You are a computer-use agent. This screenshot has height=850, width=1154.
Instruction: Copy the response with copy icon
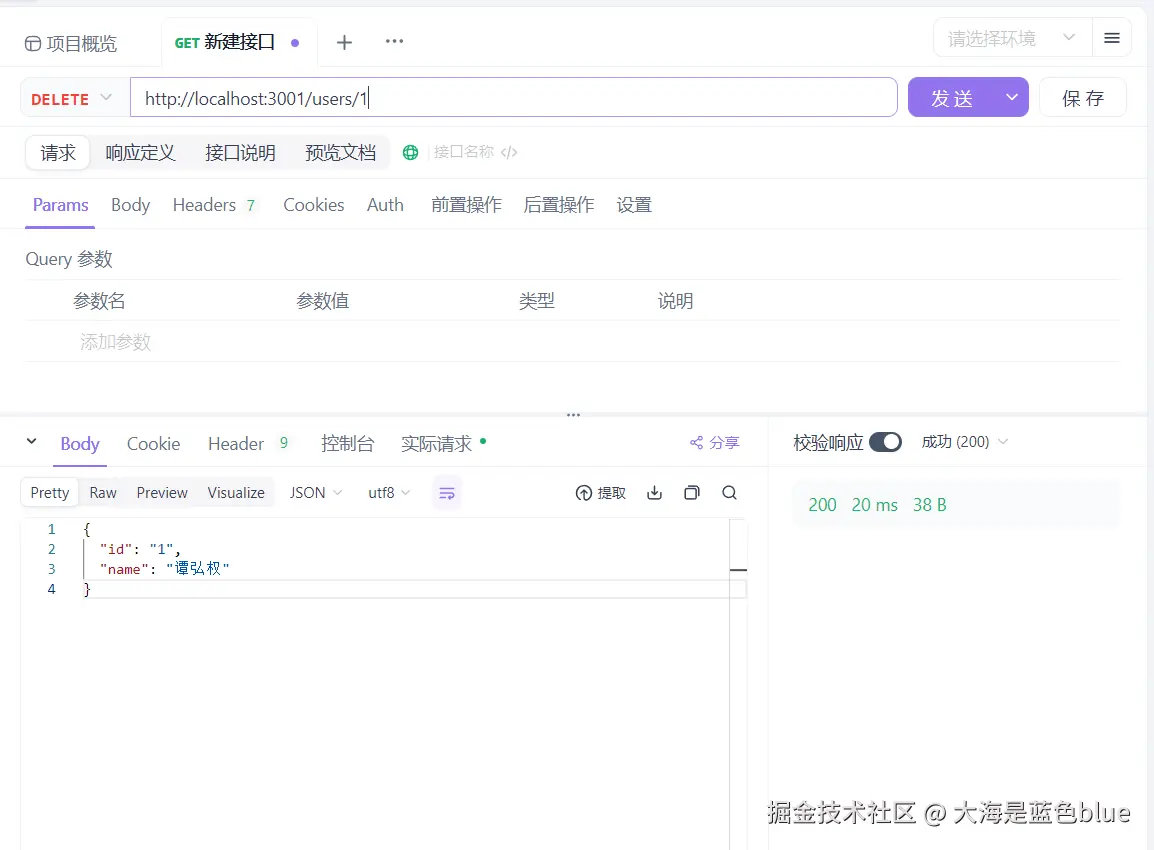(692, 493)
